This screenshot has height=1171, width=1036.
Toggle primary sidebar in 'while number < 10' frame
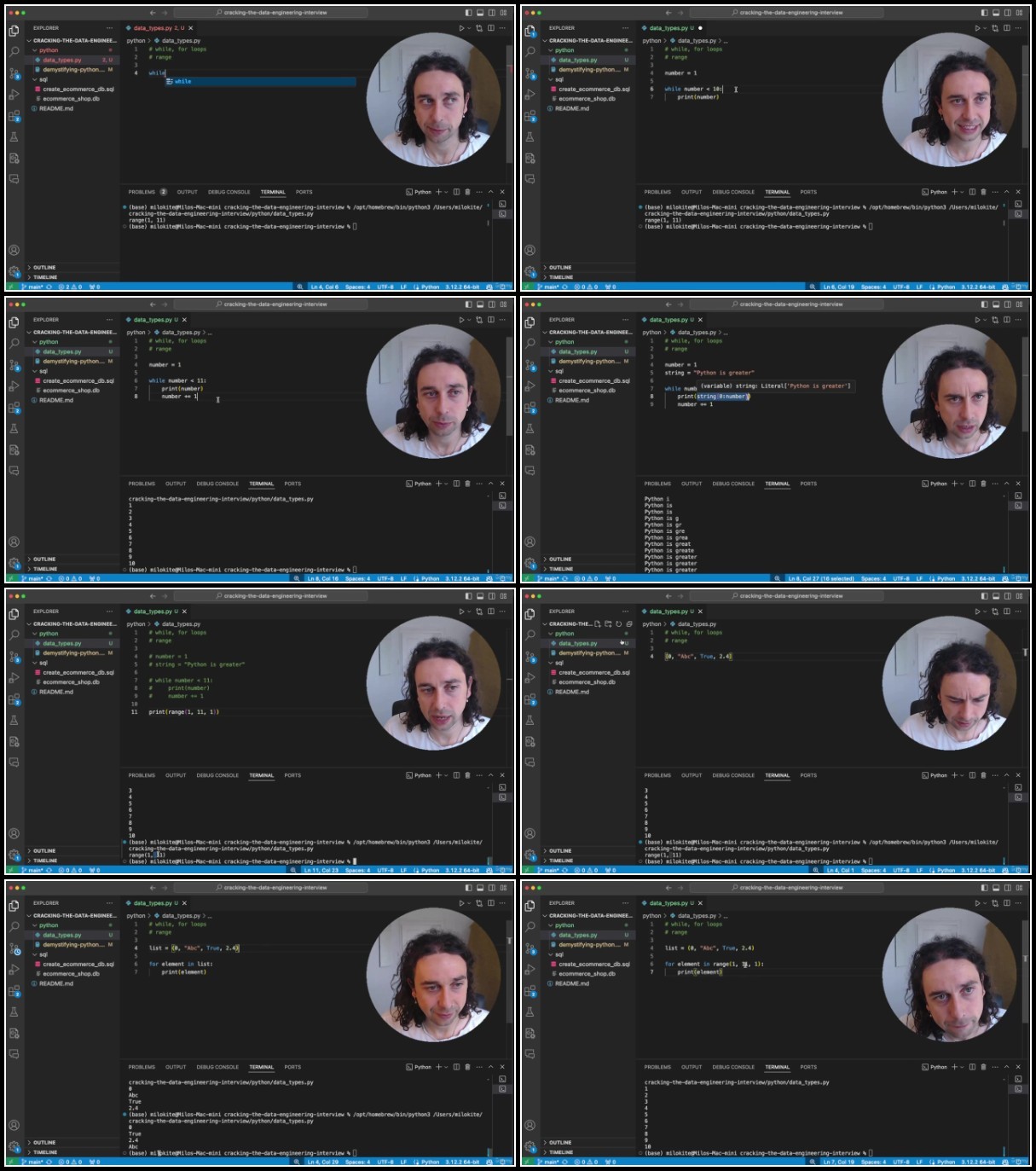tap(984, 13)
